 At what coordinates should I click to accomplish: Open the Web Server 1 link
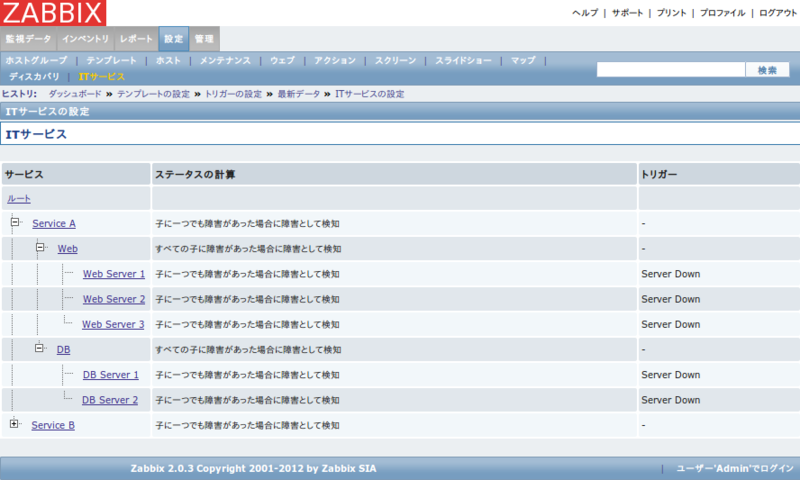[114, 274]
